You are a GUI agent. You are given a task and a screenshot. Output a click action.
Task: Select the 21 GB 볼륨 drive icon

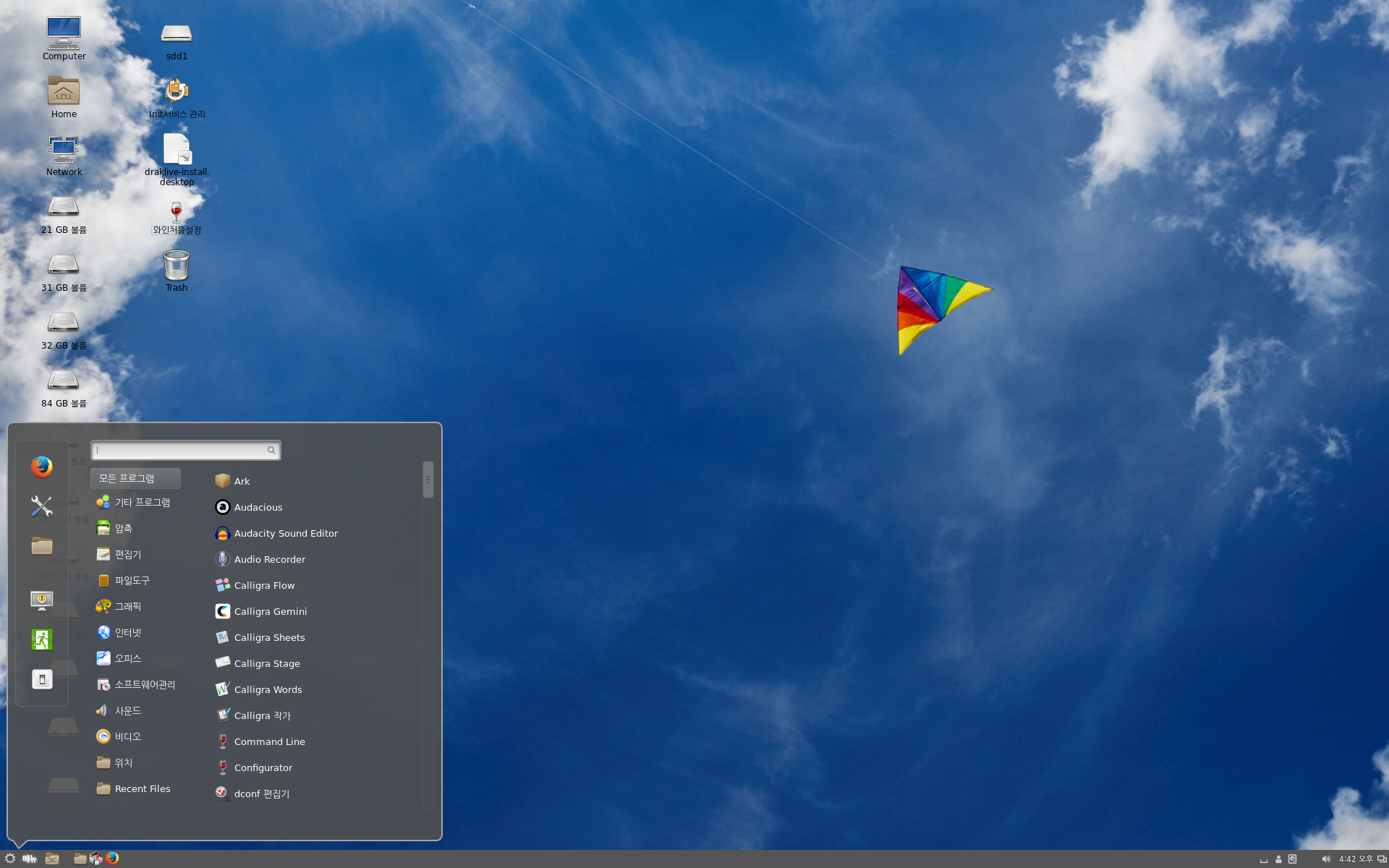tap(64, 214)
